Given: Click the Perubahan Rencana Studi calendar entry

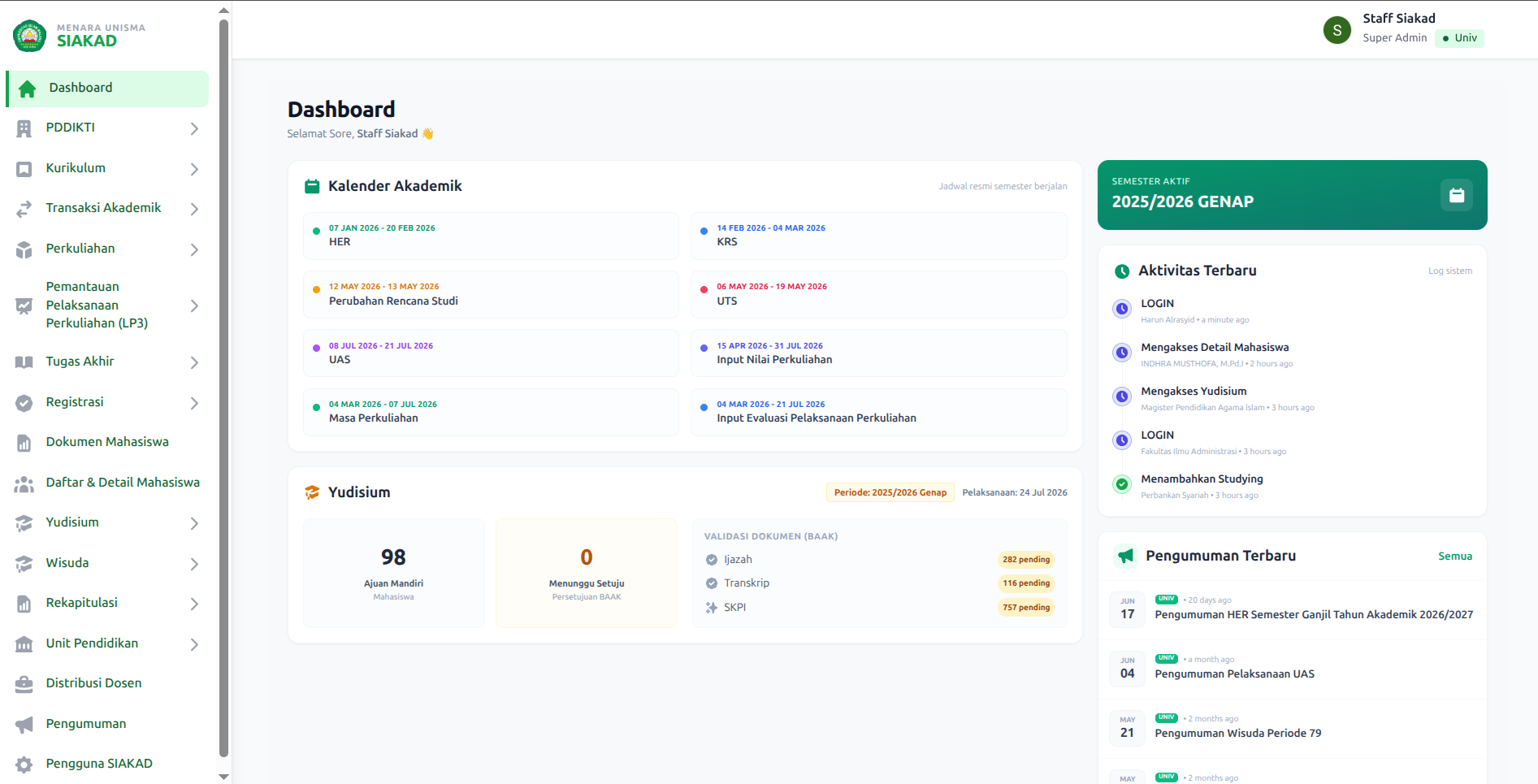Looking at the screenshot, I should [x=492, y=295].
